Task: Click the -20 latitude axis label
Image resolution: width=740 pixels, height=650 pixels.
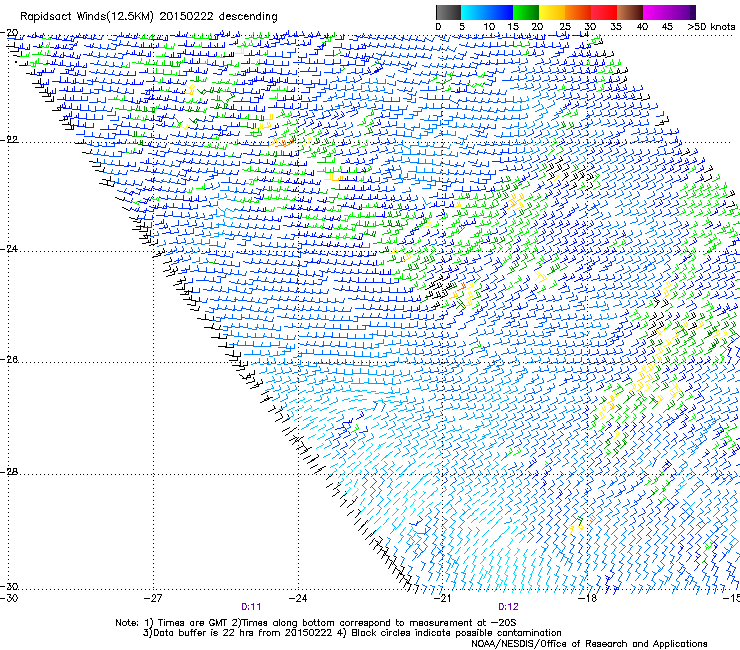Action: pos(9,33)
